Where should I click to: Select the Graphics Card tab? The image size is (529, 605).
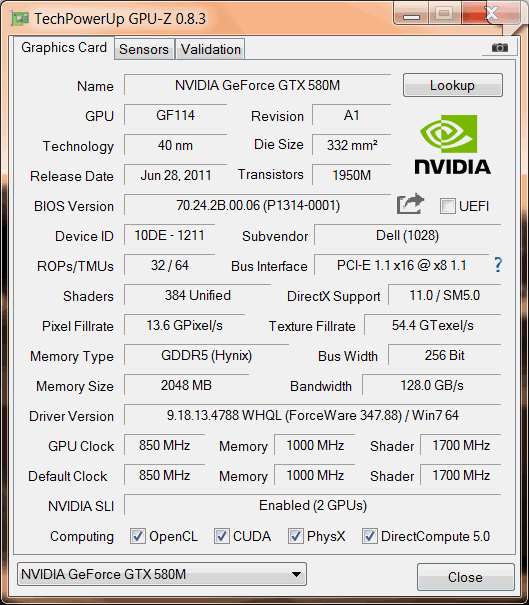64,48
